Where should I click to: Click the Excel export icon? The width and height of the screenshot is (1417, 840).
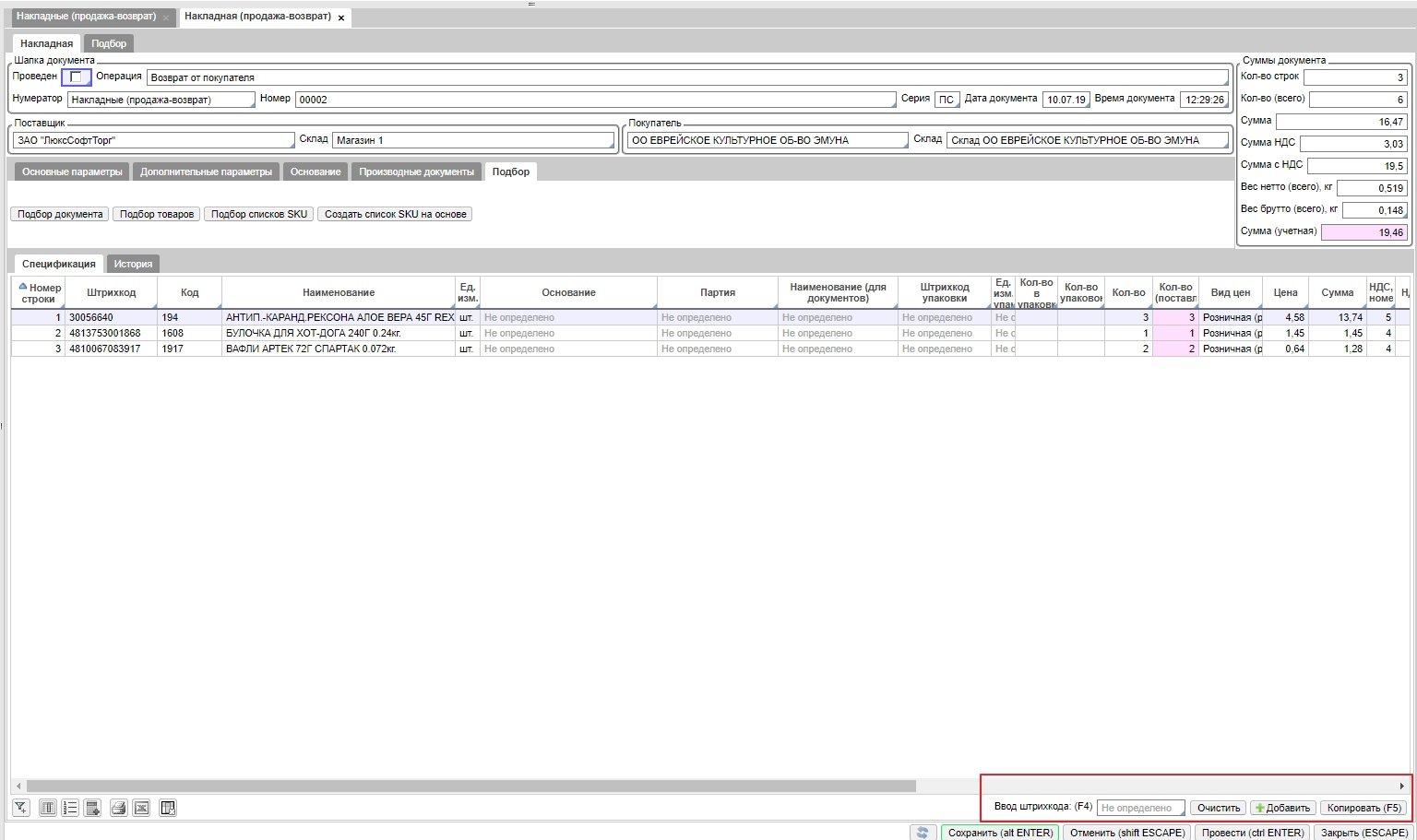[141, 808]
